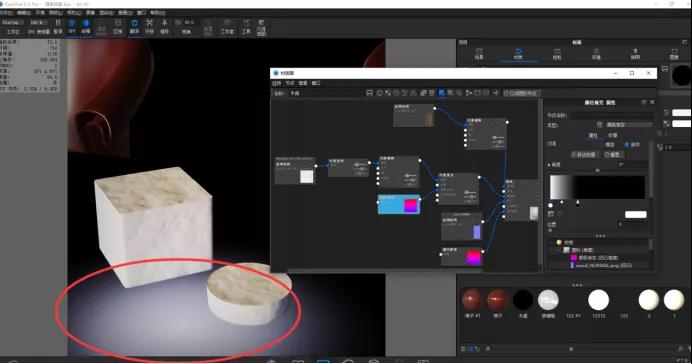
Task: Open the Nodes menu in material graph window
Action: pos(290,83)
